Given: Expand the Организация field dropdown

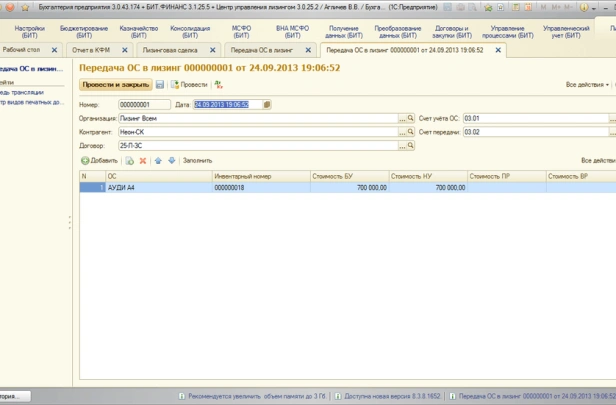Looking at the screenshot, I should (401, 118).
